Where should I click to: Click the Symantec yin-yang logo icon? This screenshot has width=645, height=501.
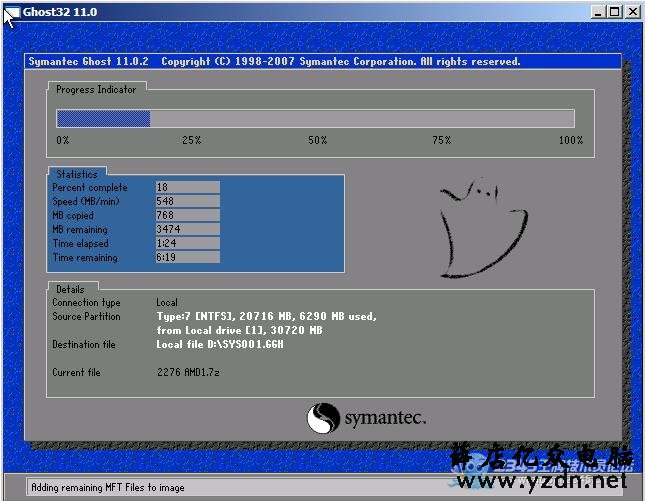tap(323, 418)
